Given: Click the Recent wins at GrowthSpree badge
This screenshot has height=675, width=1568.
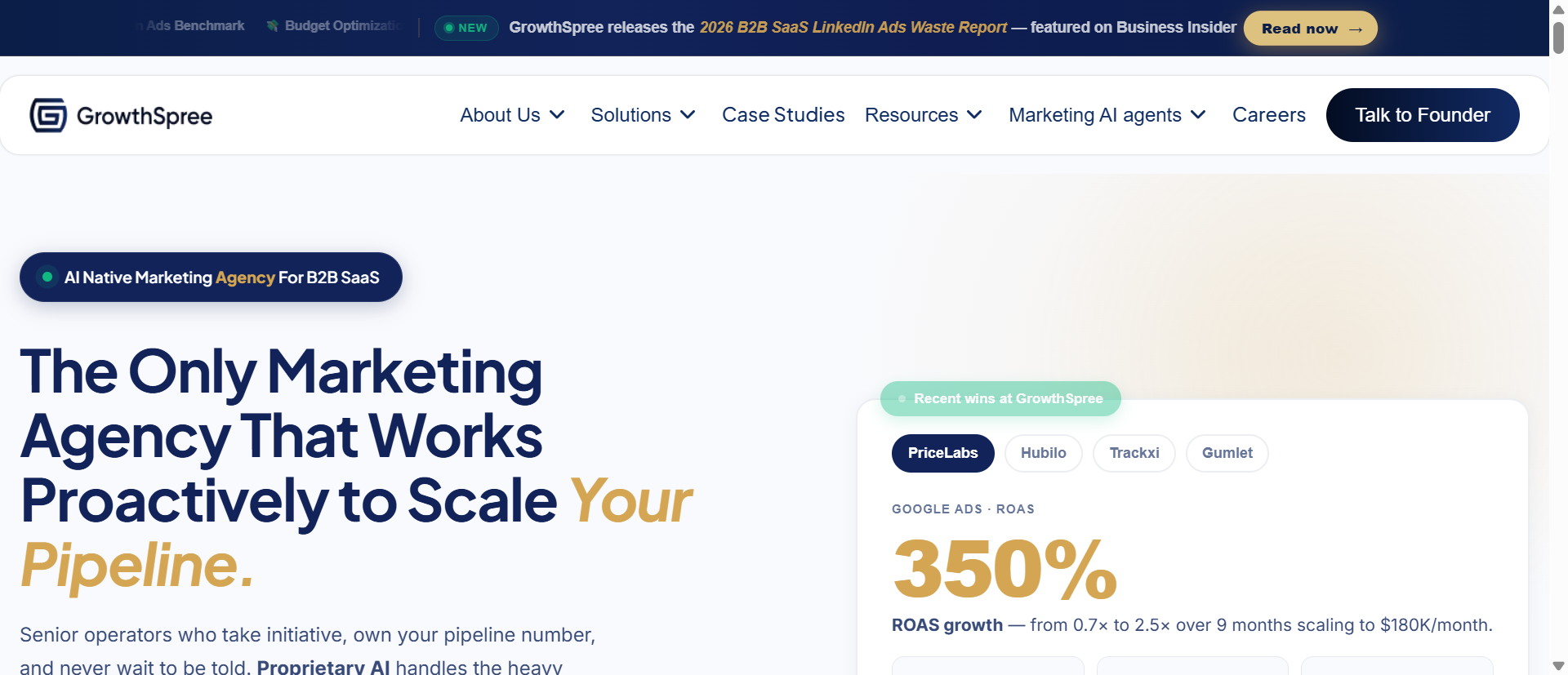Looking at the screenshot, I should click(x=1000, y=398).
